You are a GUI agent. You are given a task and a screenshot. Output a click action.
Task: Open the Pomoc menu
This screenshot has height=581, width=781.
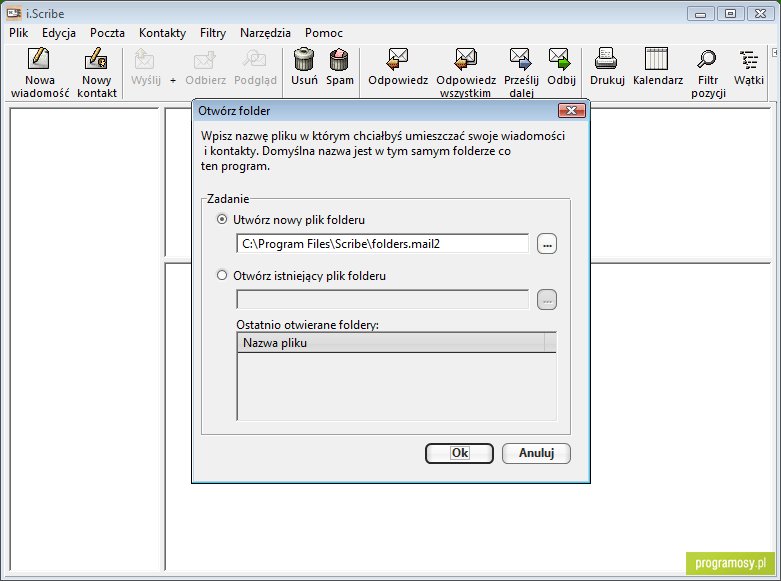pyautogui.click(x=324, y=33)
